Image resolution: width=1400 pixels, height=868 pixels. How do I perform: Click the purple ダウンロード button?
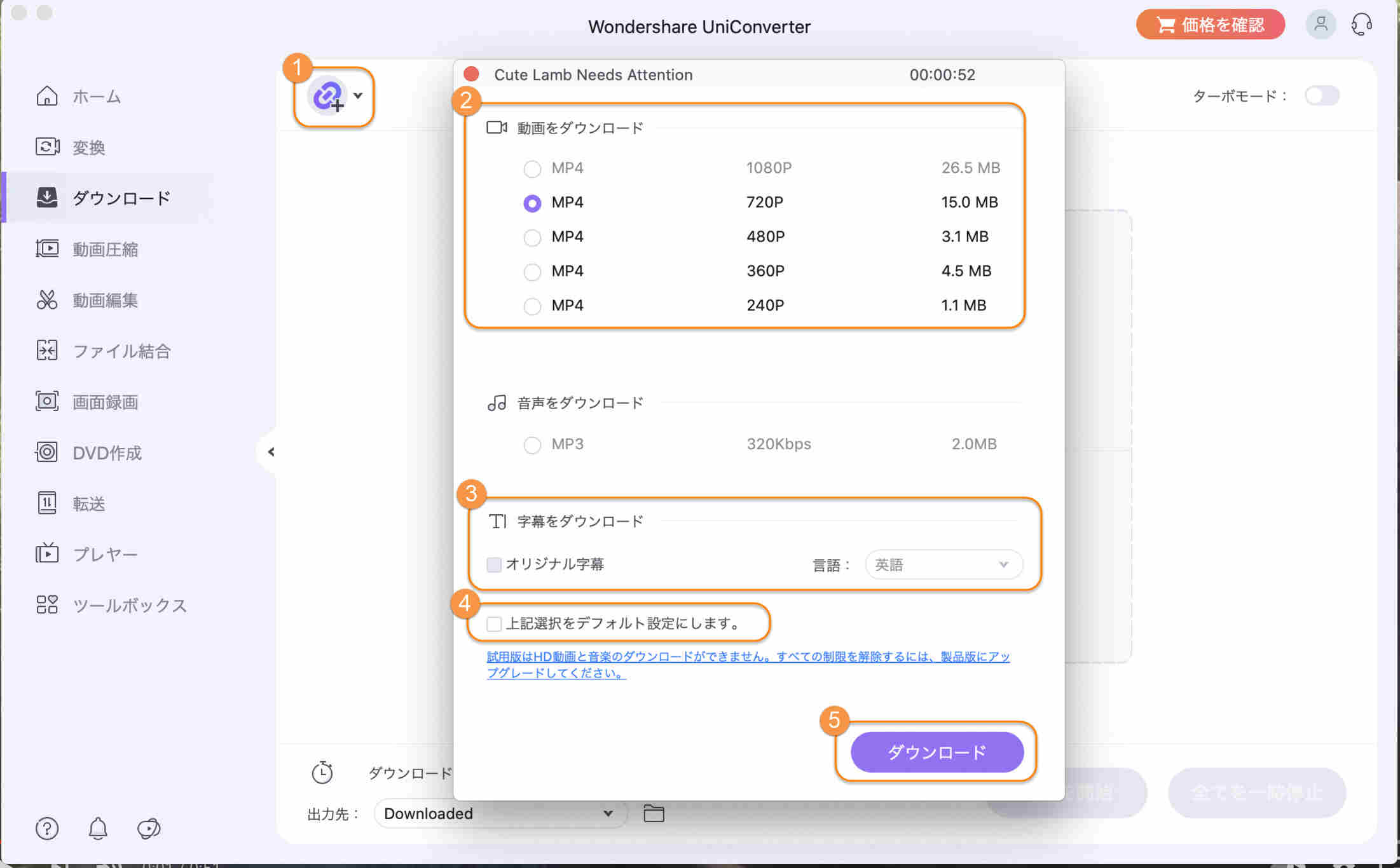coord(937,752)
